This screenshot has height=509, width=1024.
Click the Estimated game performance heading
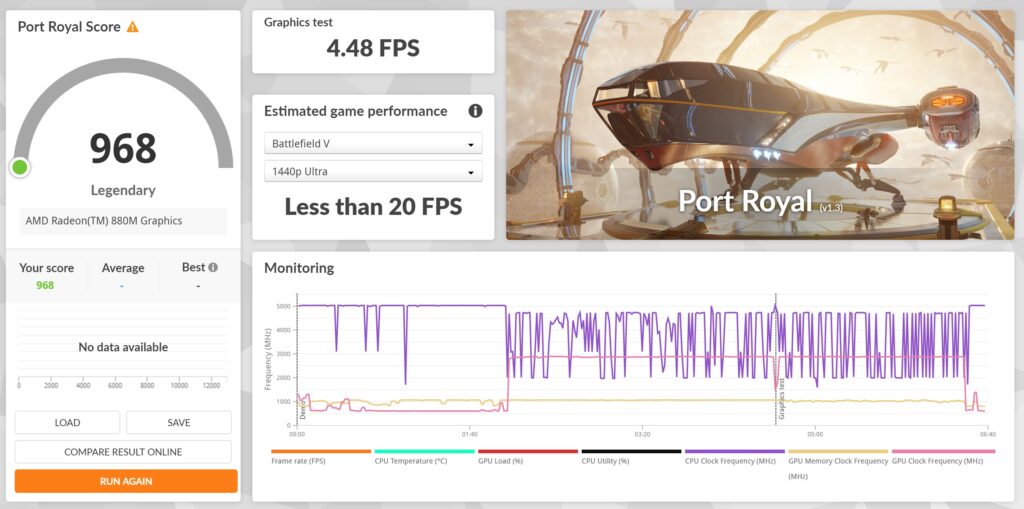356,111
